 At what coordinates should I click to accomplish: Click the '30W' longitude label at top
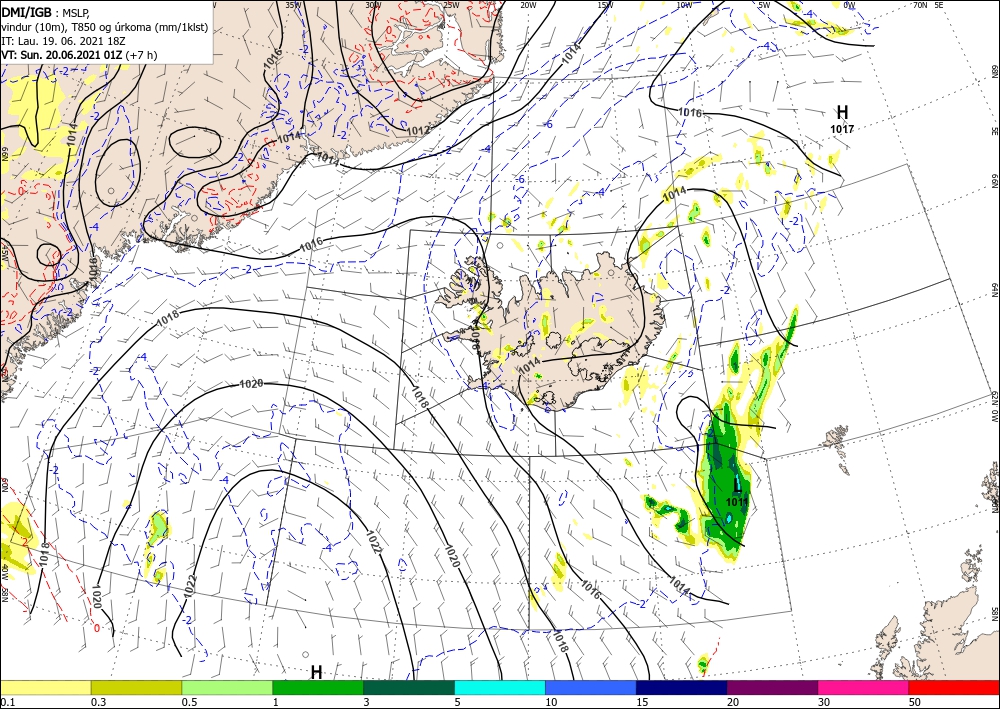coord(373,5)
